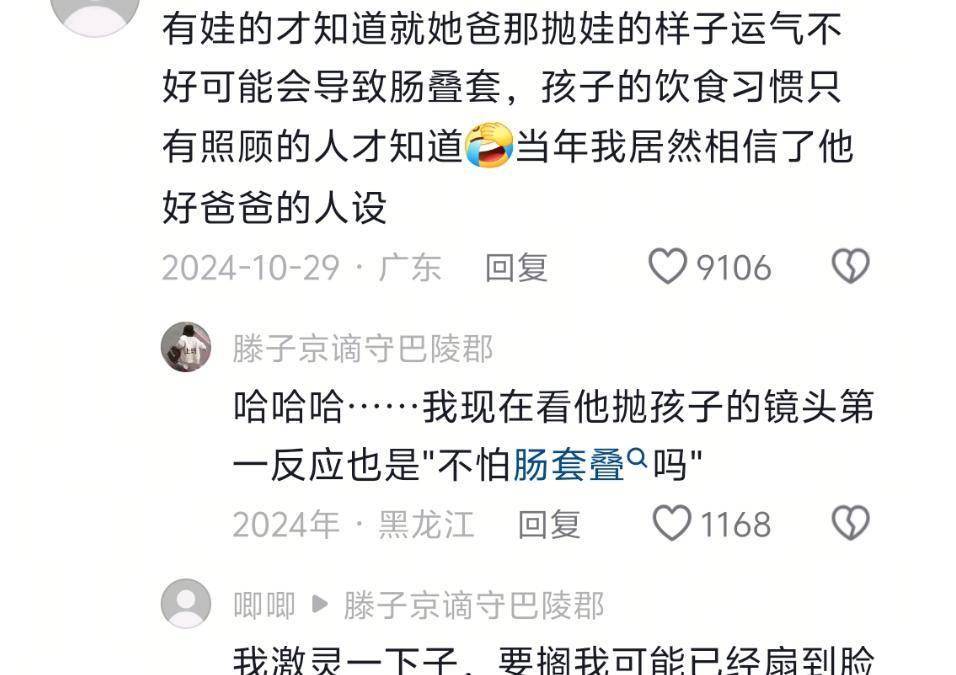The image size is (956, 675).
Task: Select the 唧唧 reply text starting with 我激灵一下子
Action: [x=554, y=660]
